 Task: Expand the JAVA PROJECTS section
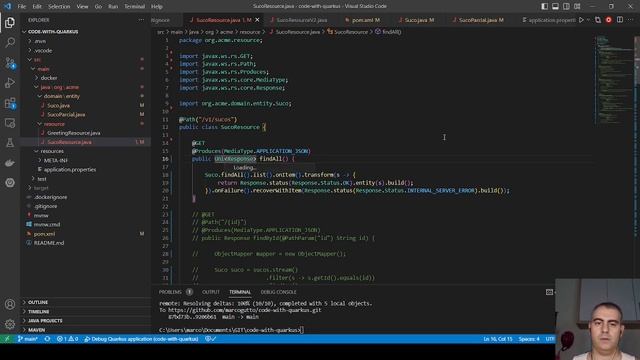click(x=86, y=320)
